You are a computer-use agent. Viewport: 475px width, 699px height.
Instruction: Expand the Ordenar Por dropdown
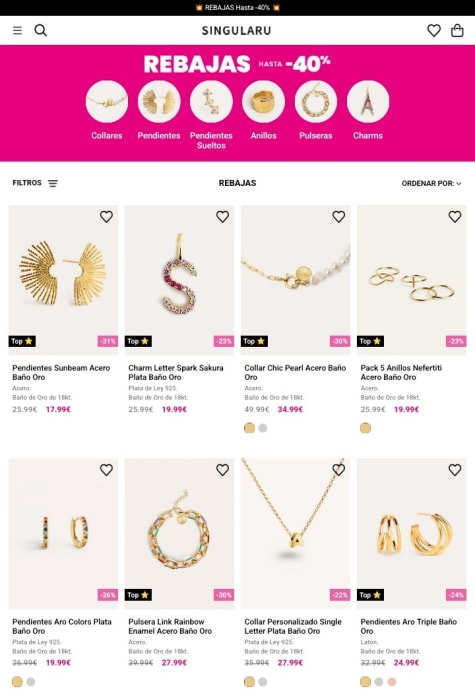pos(431,183)
